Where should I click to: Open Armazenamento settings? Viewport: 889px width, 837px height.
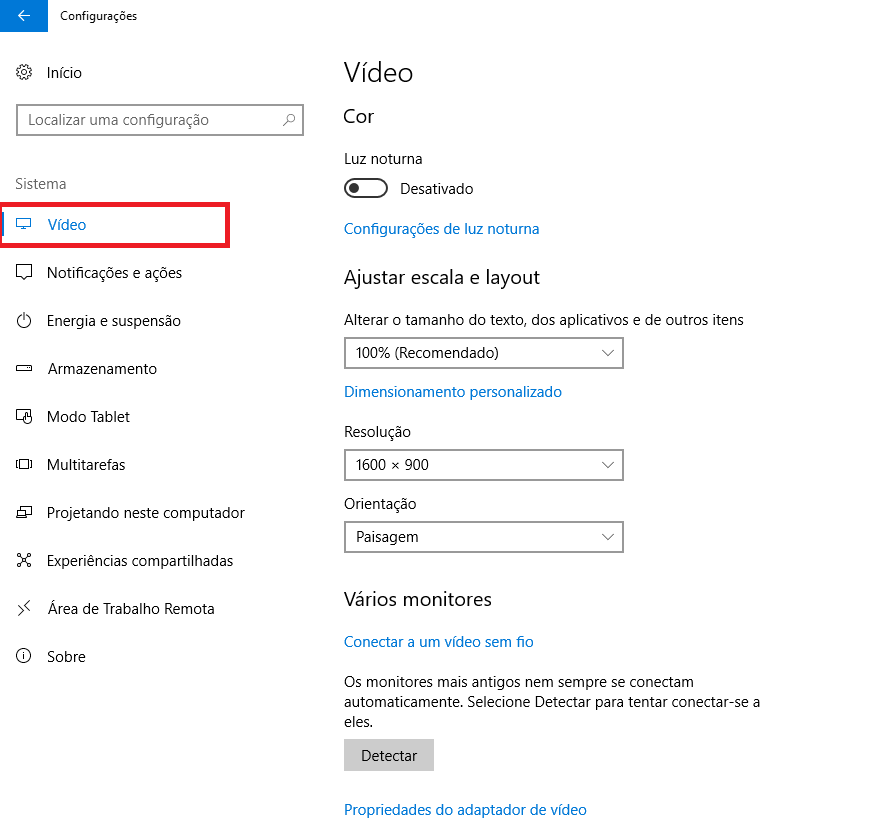tap(102, 369)
